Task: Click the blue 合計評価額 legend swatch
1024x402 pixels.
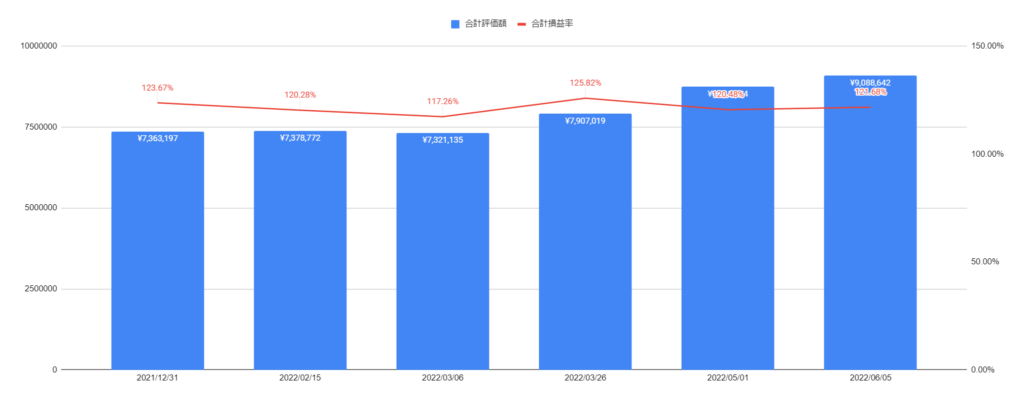Action: (x=455, y=23)
